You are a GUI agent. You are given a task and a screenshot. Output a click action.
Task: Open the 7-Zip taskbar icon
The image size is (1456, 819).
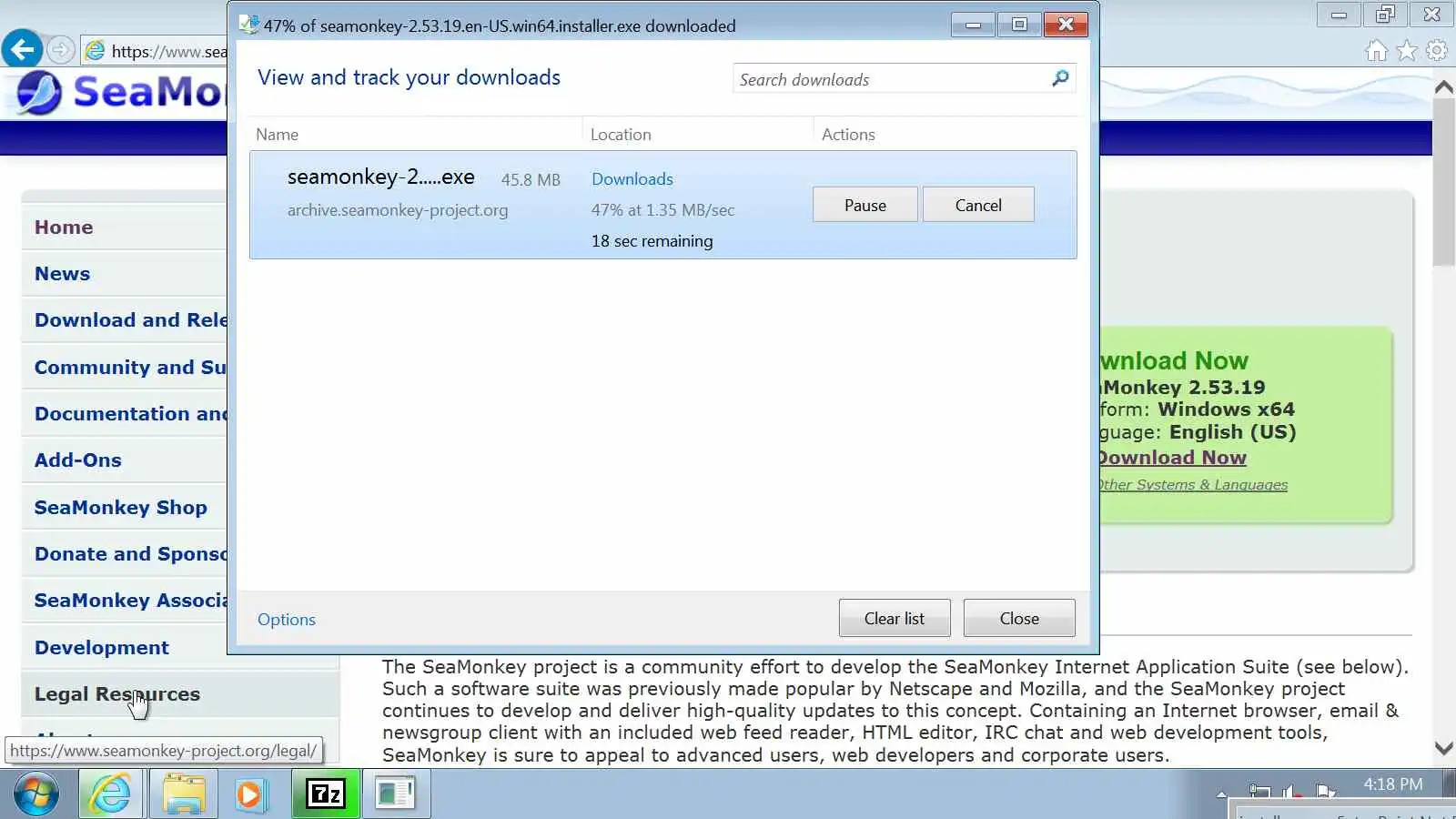(x=326, y=794)
